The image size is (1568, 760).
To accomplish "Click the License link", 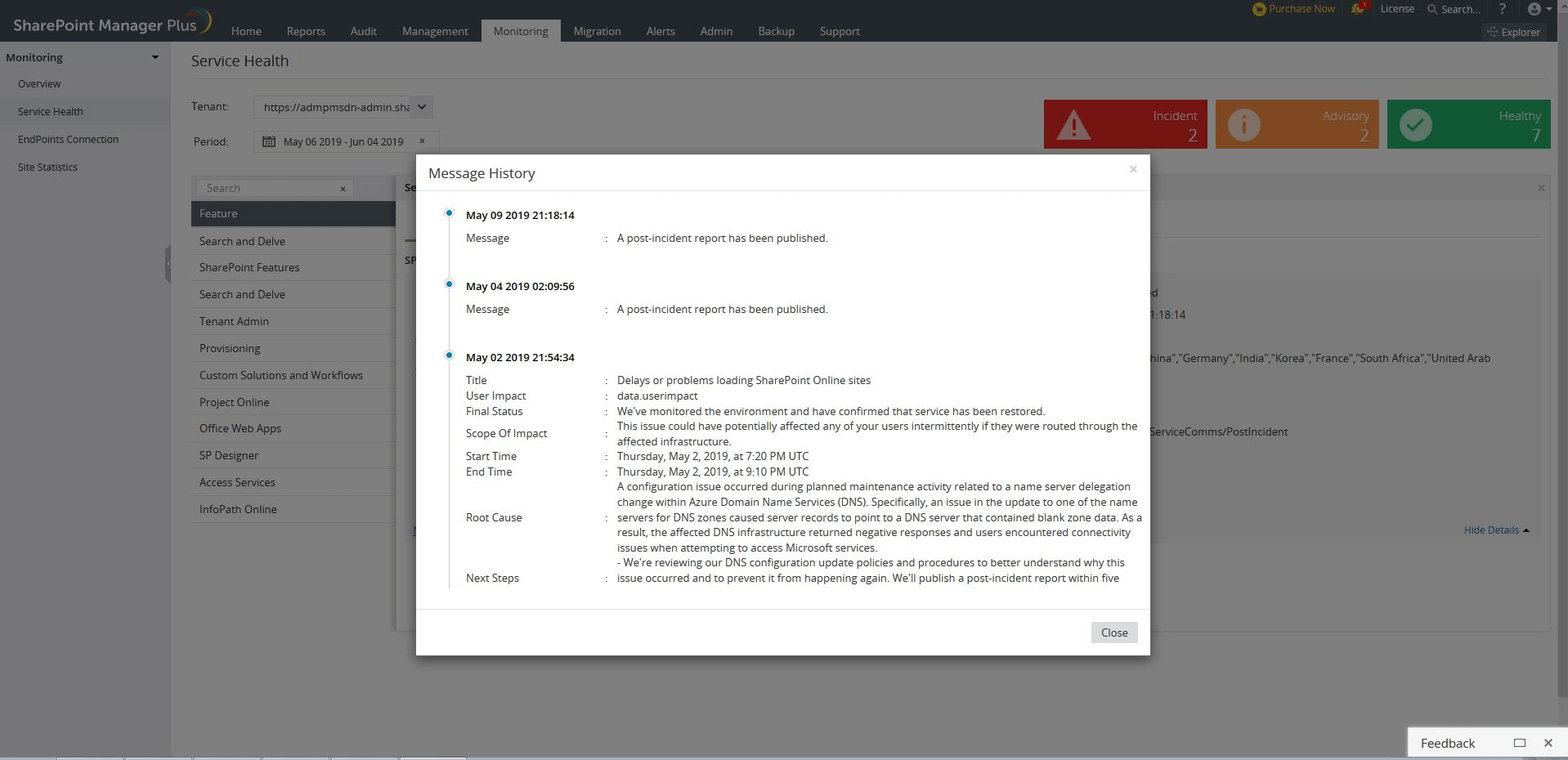I will click(x=1397, y=9).
